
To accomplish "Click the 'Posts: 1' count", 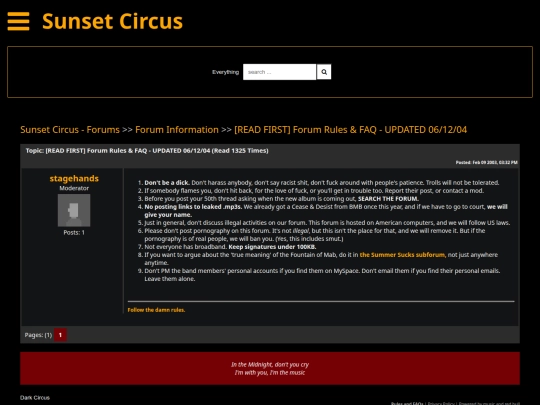I will point(74,232).
